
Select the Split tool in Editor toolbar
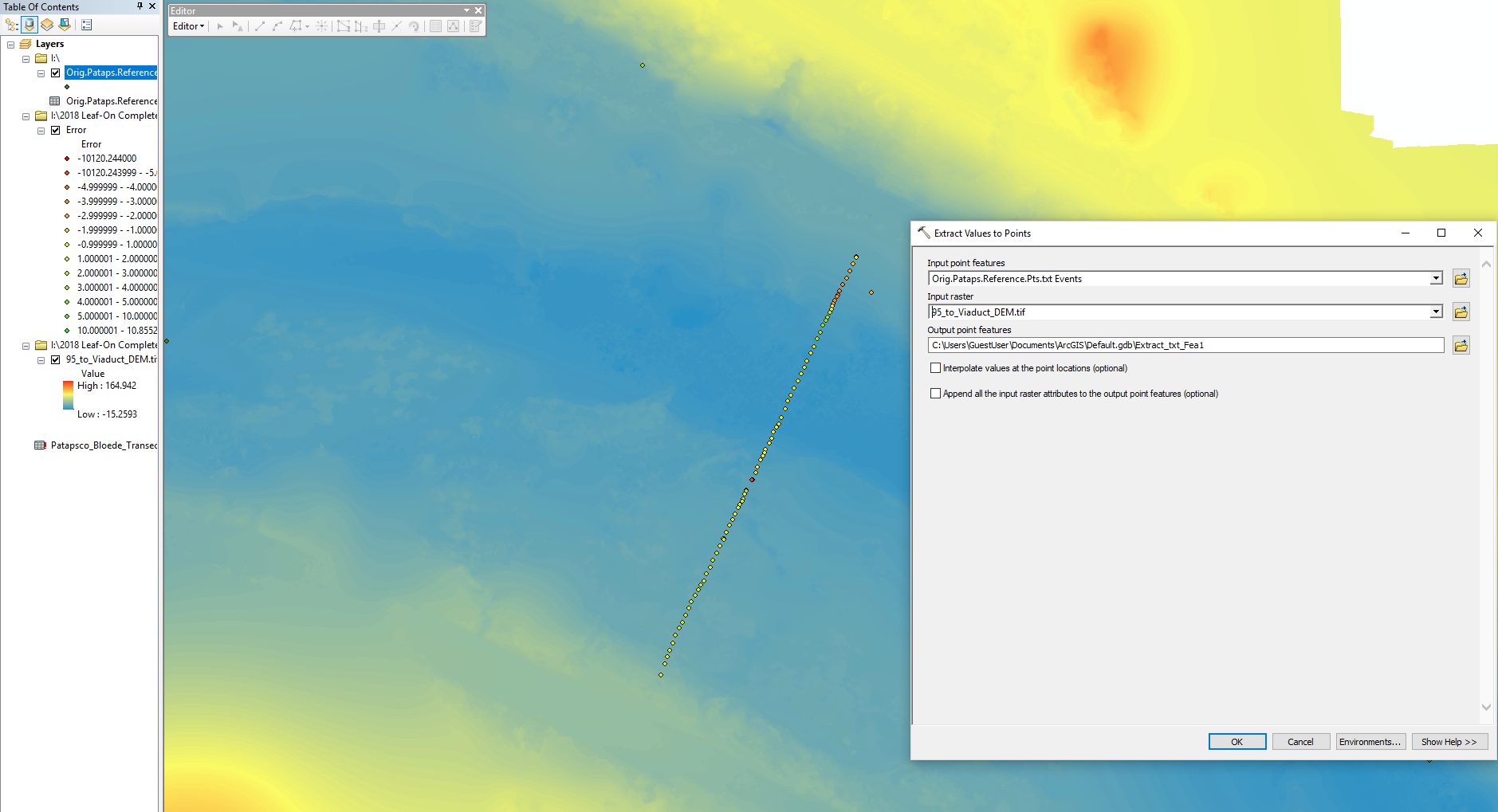tap(396, 26)
